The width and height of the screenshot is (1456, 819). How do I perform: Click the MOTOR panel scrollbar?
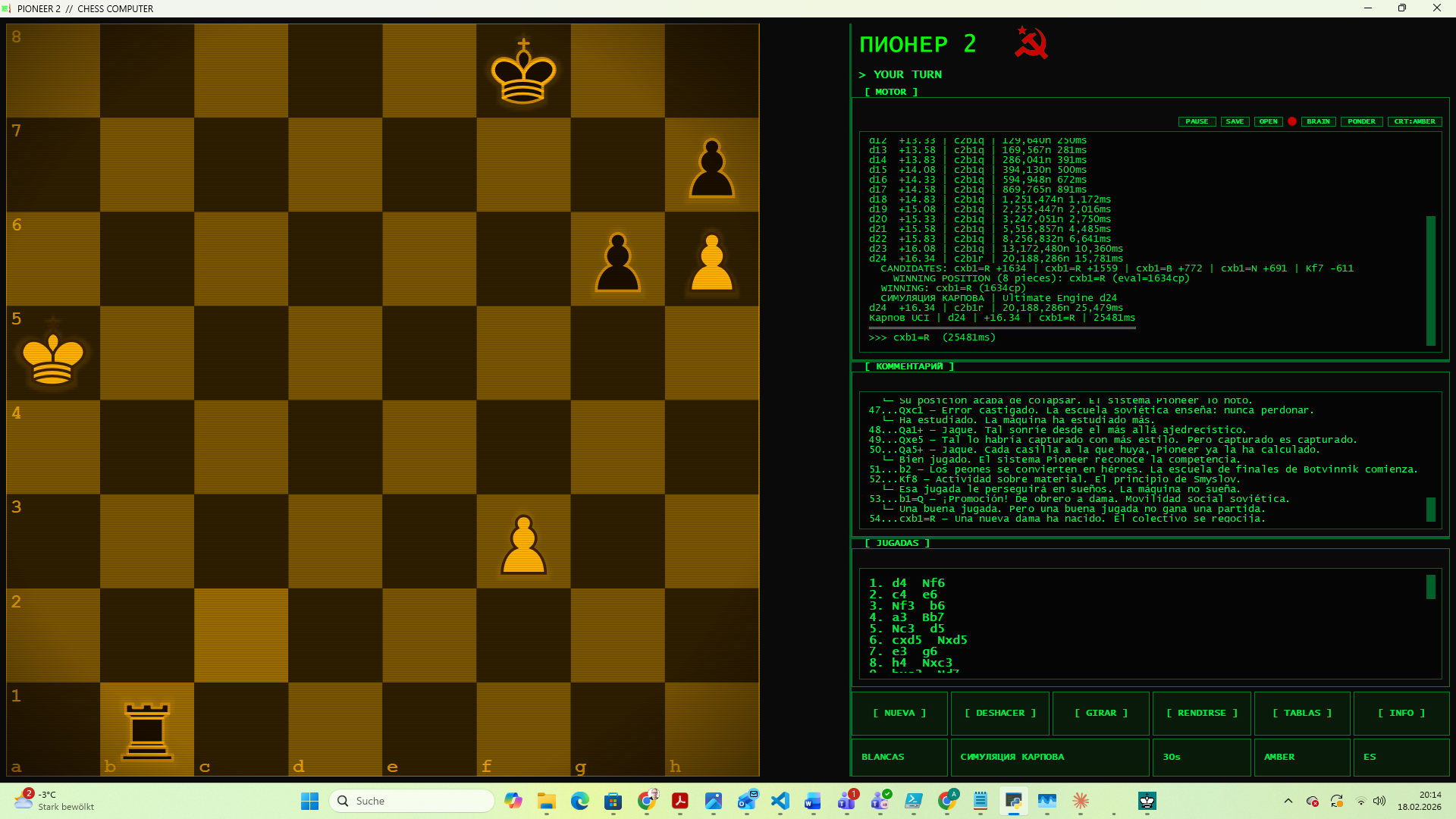1431,281
